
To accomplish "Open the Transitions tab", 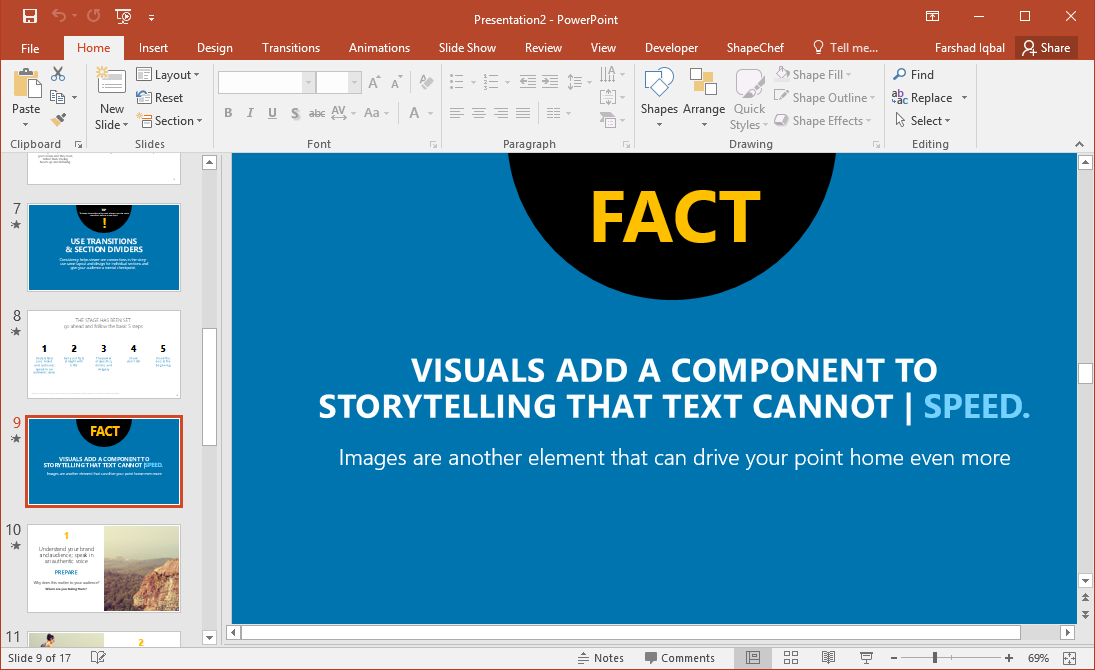I will click(291, 48).
